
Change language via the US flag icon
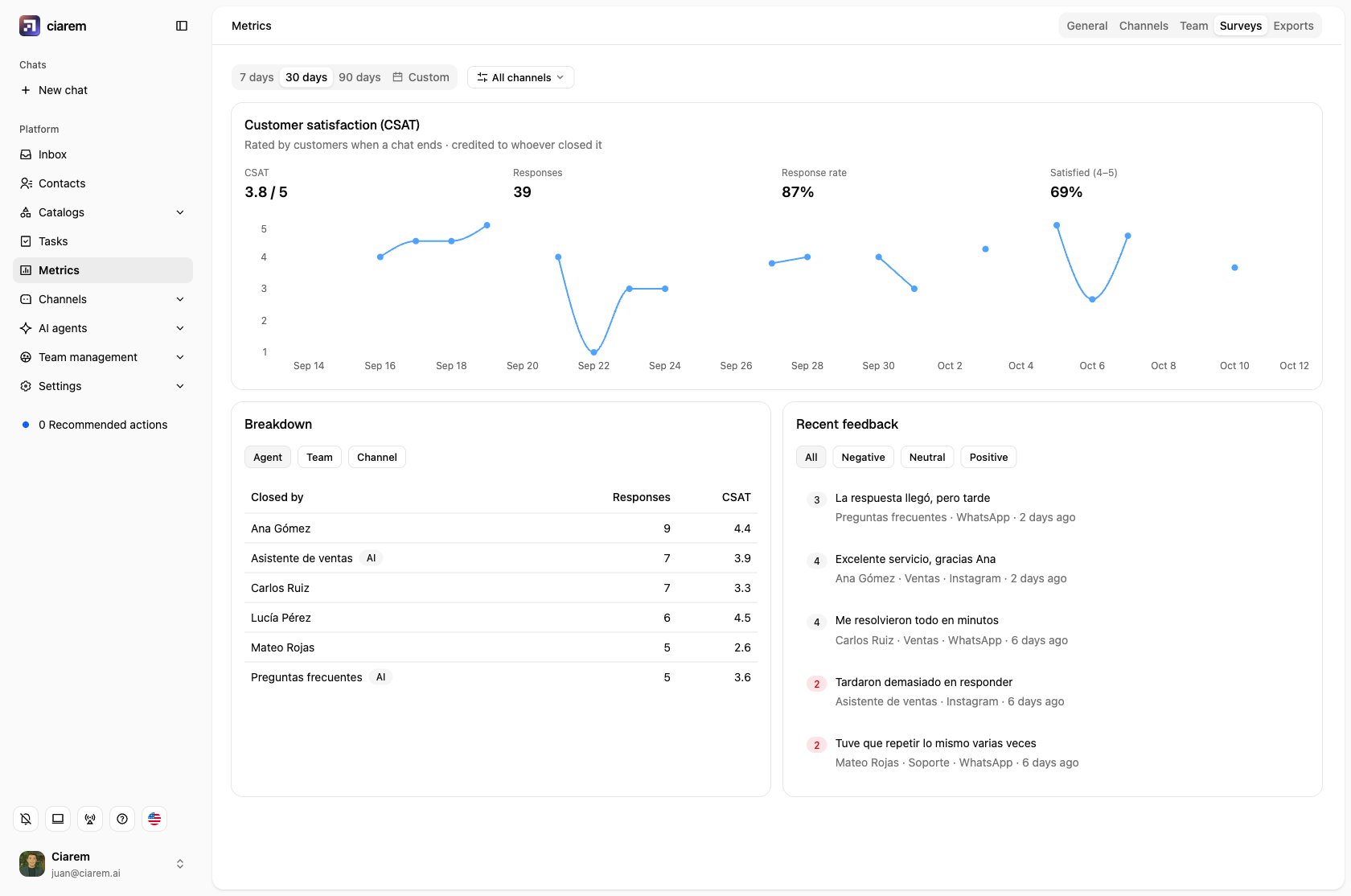click(x=154, y=819)
